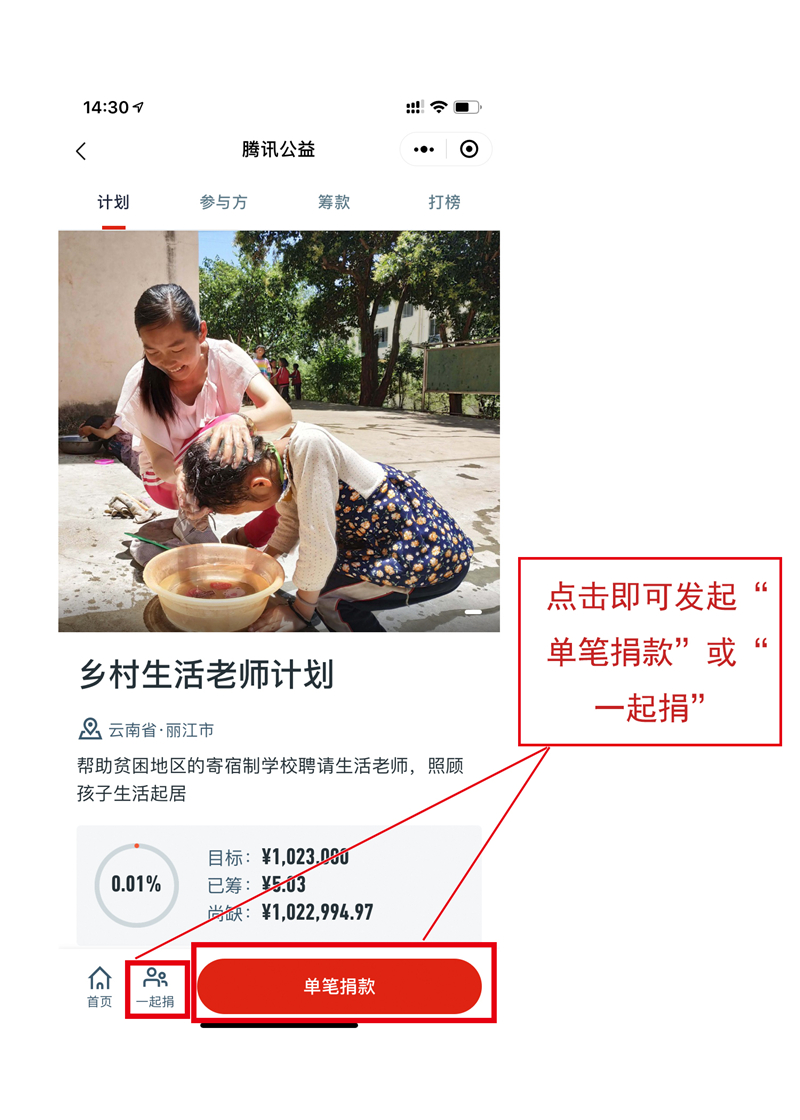
Task: Tap the 腾讯公益 page title
Action: click(x=279, y=149)
